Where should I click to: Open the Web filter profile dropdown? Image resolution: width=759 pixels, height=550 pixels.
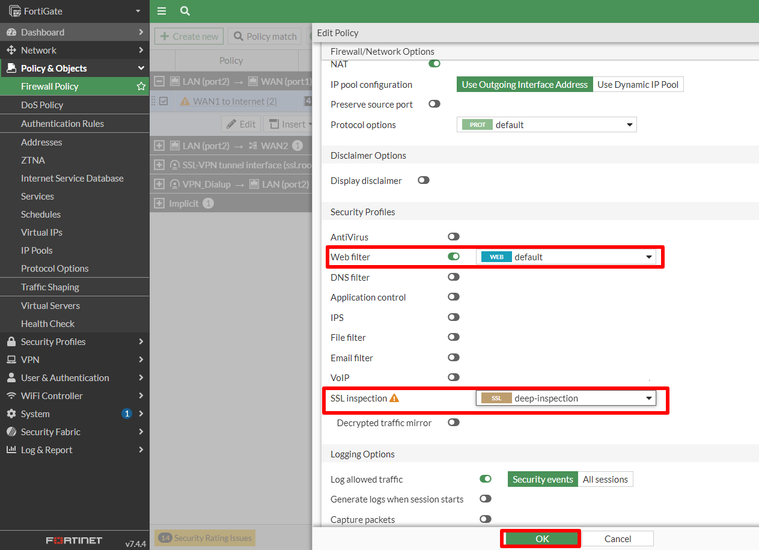click(567, 257)
